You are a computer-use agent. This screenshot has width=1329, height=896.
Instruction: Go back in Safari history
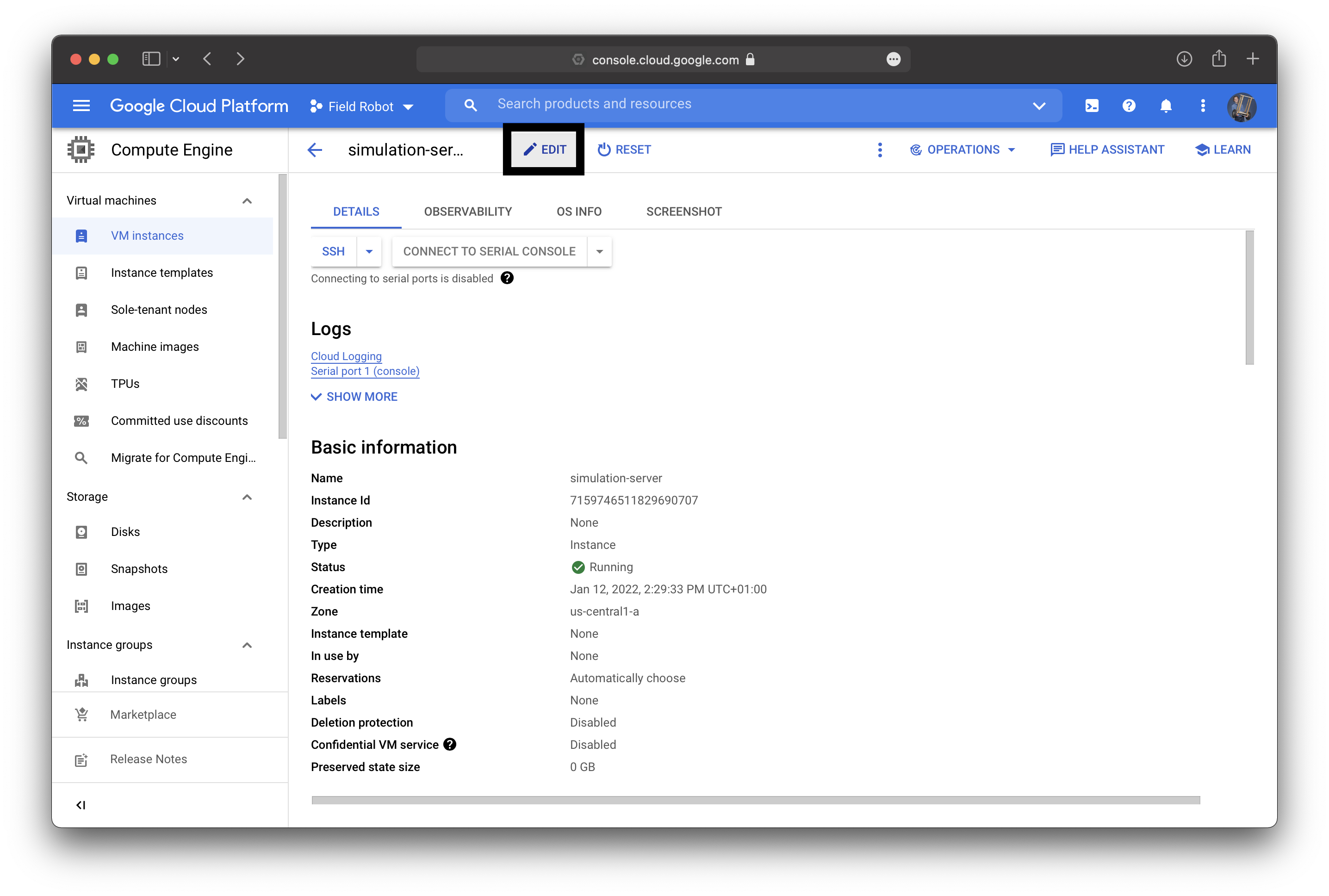coord(207,59)
